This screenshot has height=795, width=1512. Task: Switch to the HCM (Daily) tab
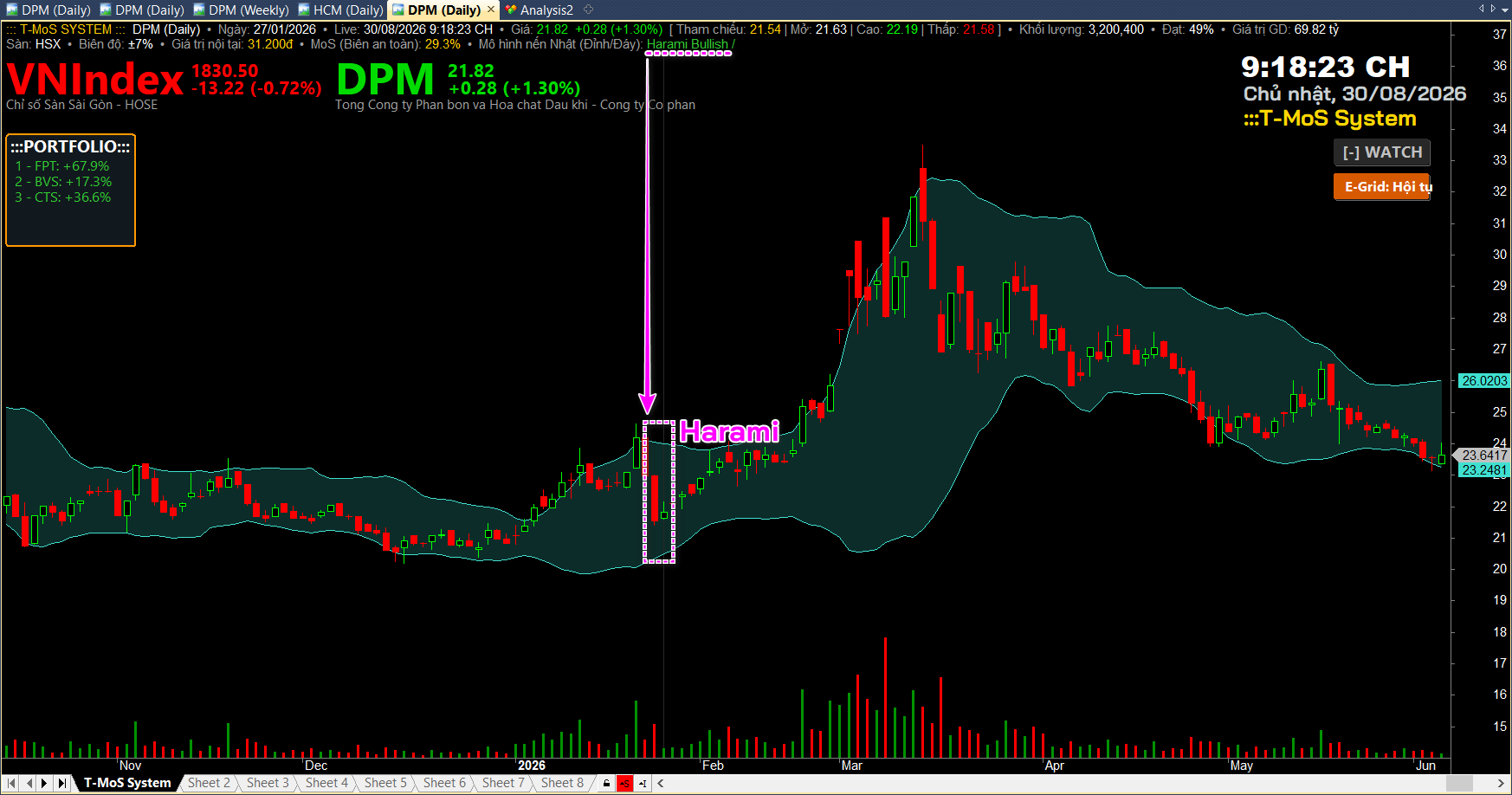tap(340, 10)
